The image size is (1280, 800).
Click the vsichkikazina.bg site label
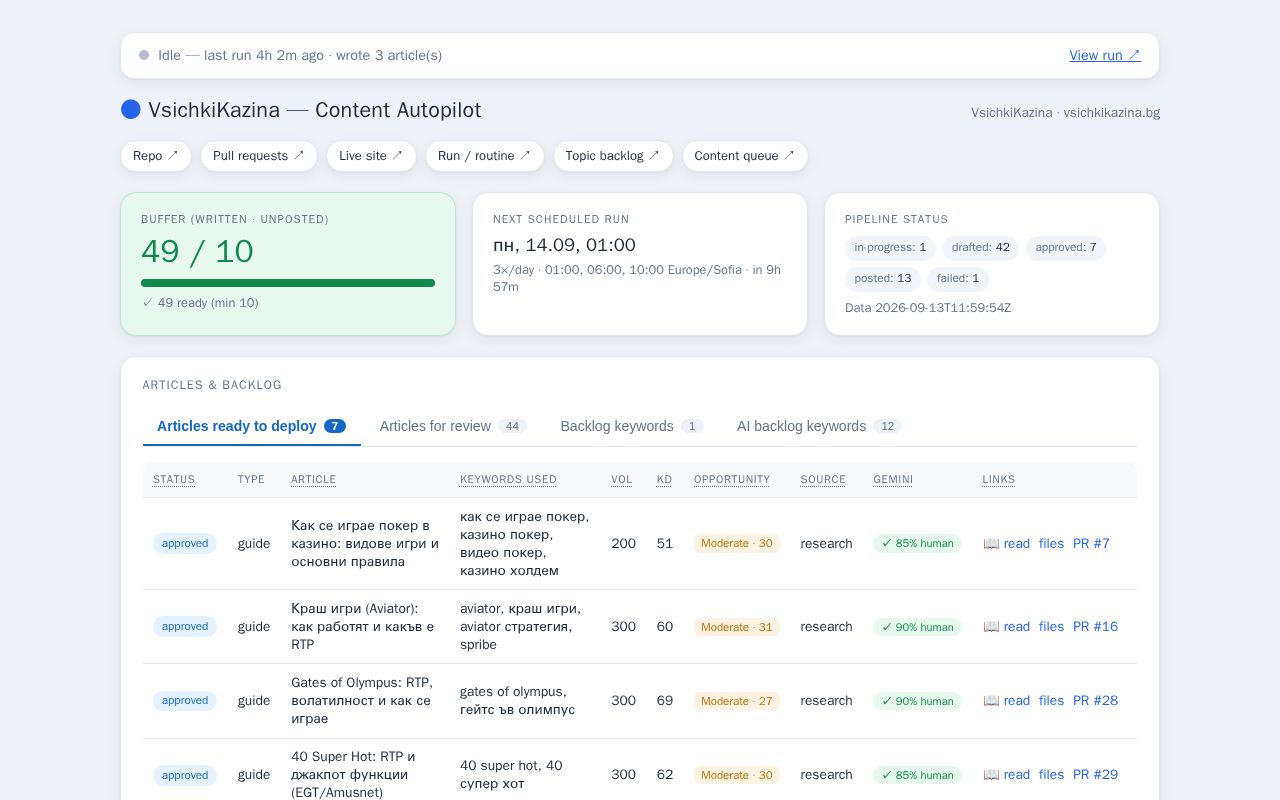click(x=1112, y=113)
